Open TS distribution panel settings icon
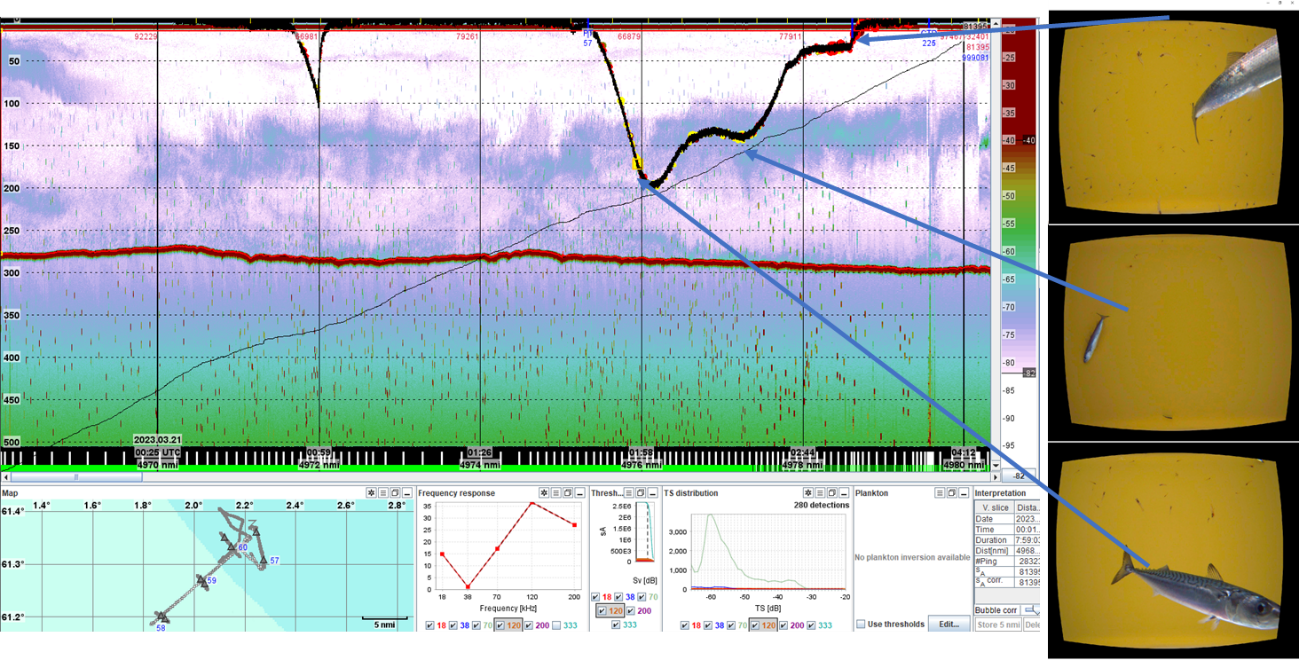The image size is (1299, 660). tap(808, 493)
